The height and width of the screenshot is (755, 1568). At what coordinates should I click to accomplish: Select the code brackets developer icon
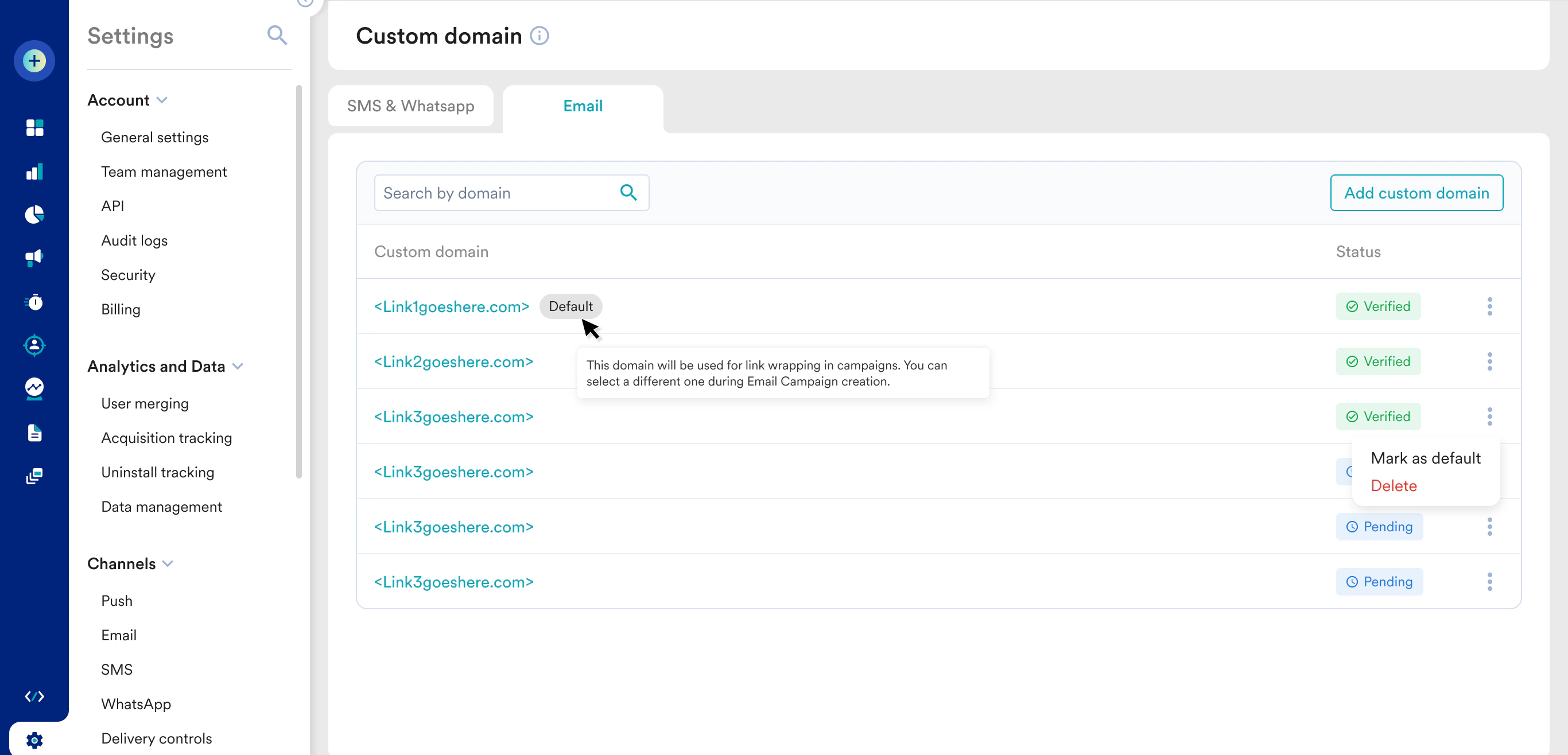tap(34, 696)
